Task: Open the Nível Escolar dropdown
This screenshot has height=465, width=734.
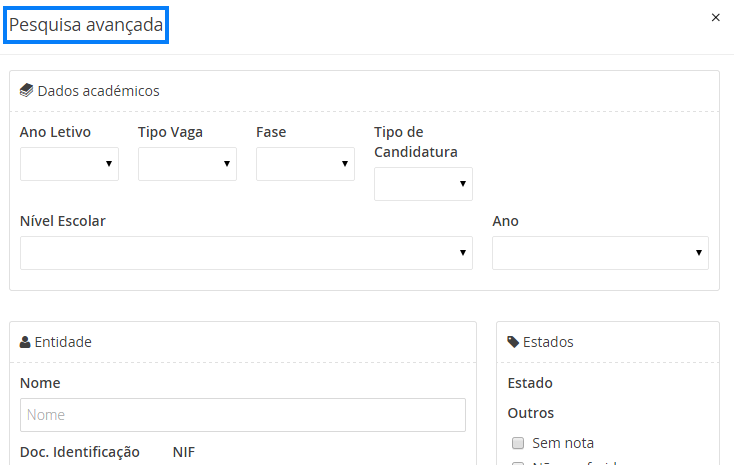Action: pos(246,253)
